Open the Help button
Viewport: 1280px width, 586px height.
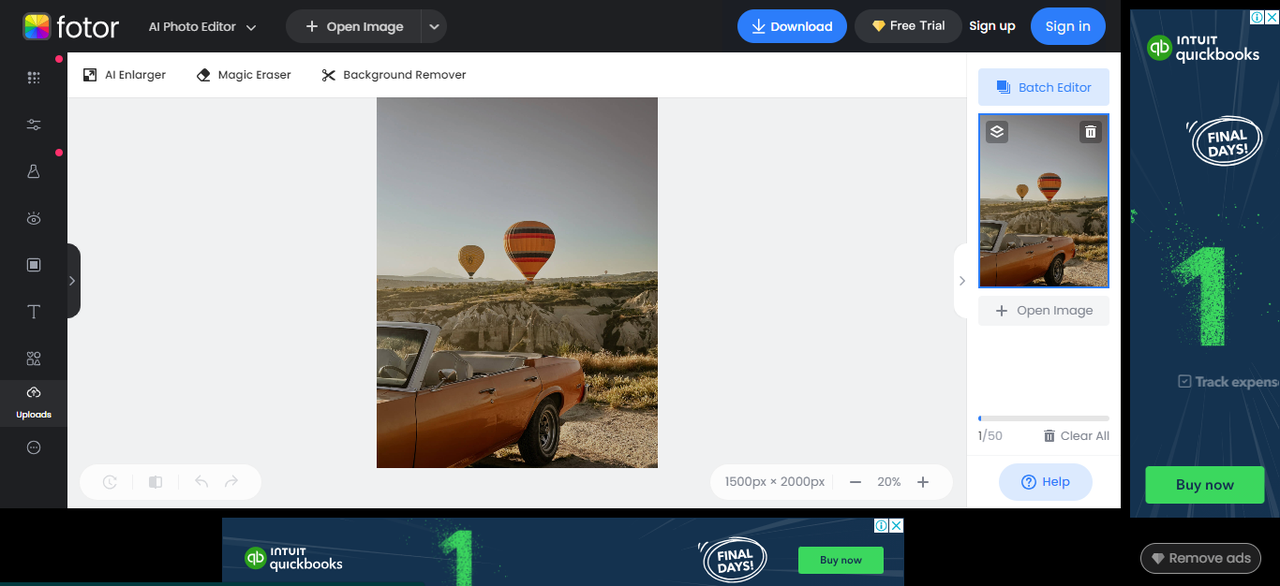pyautogui.click(x=1045, y=482)
